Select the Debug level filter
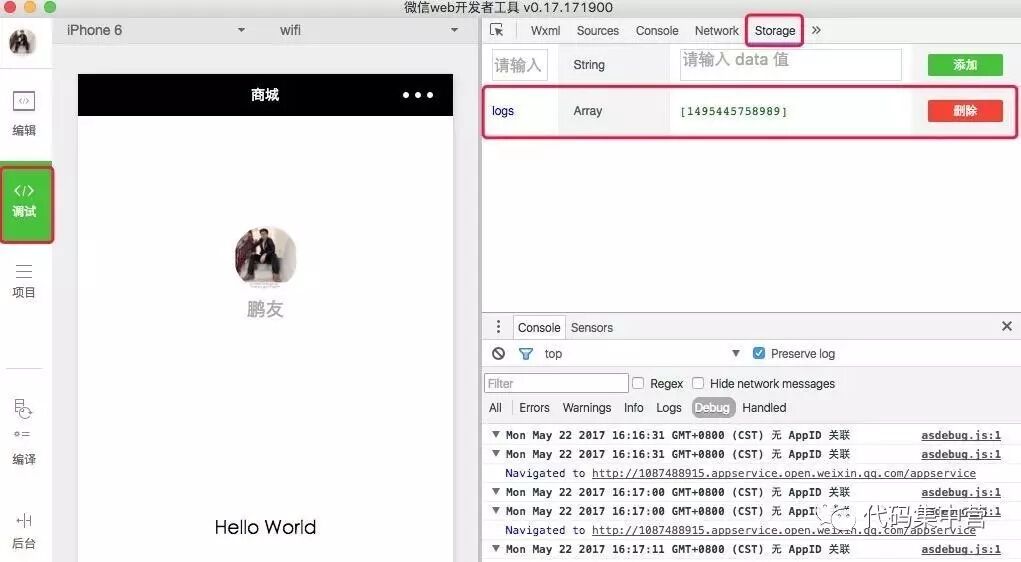This screenshot has height=562, width=1021. coord(712,408)
